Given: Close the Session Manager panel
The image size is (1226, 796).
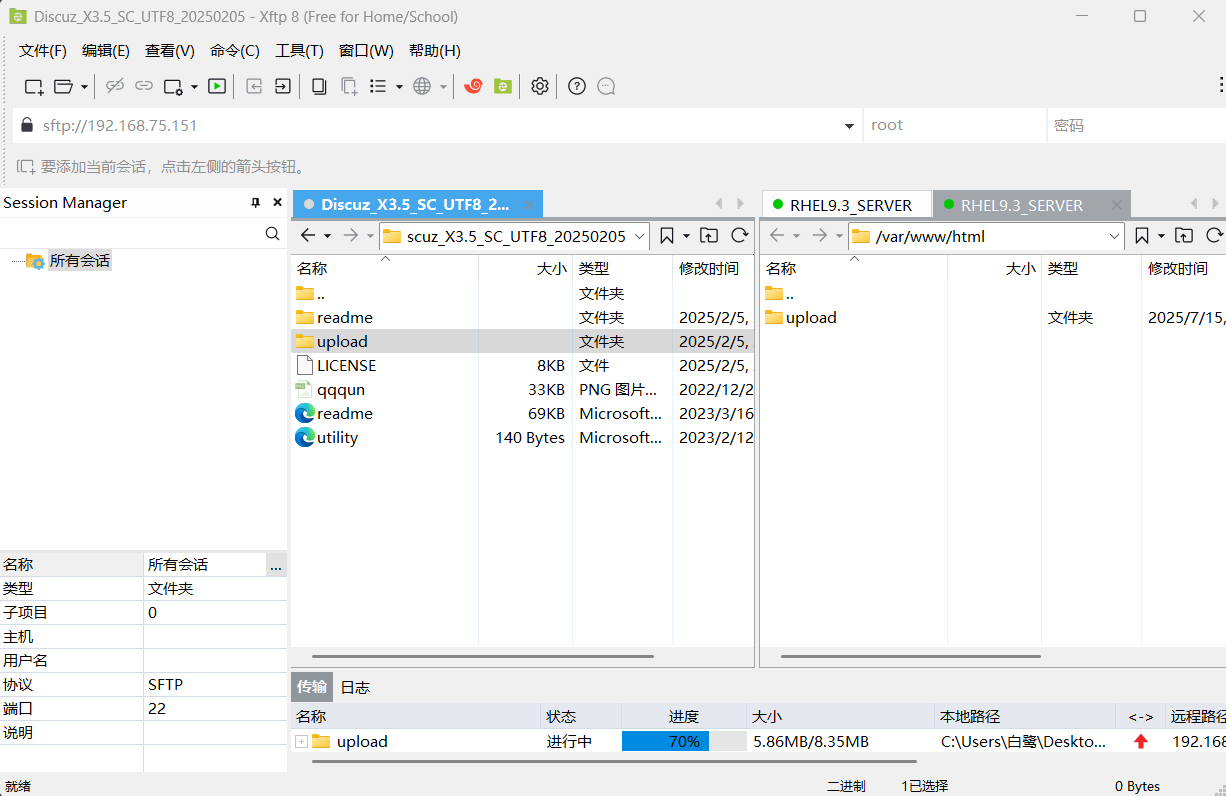Looking at the screenshot, I should point(277,202).
